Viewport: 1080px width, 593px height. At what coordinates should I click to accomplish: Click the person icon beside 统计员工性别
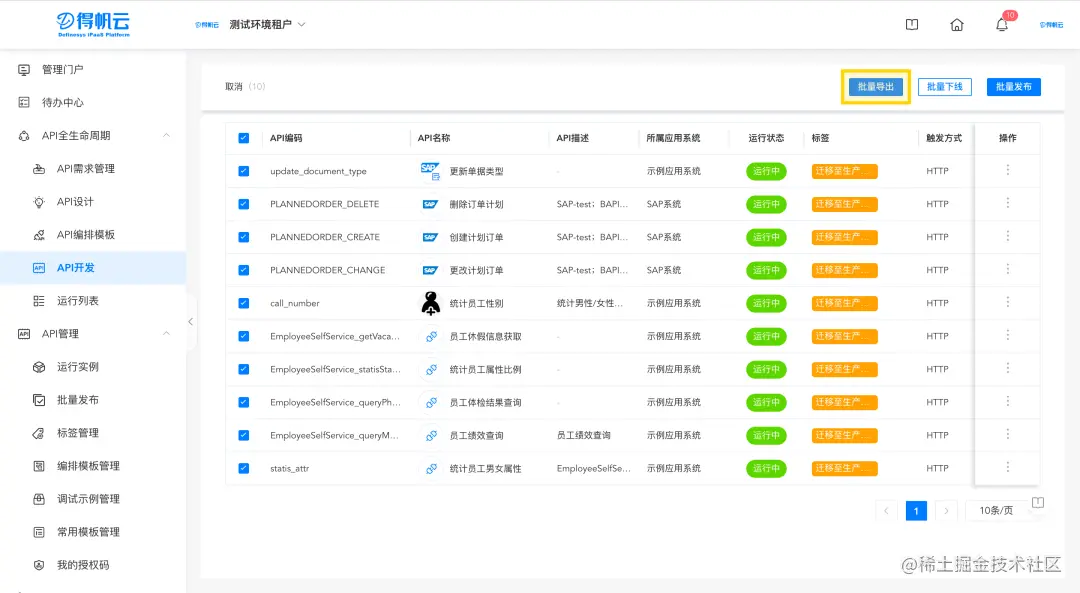tap(430, 303)
